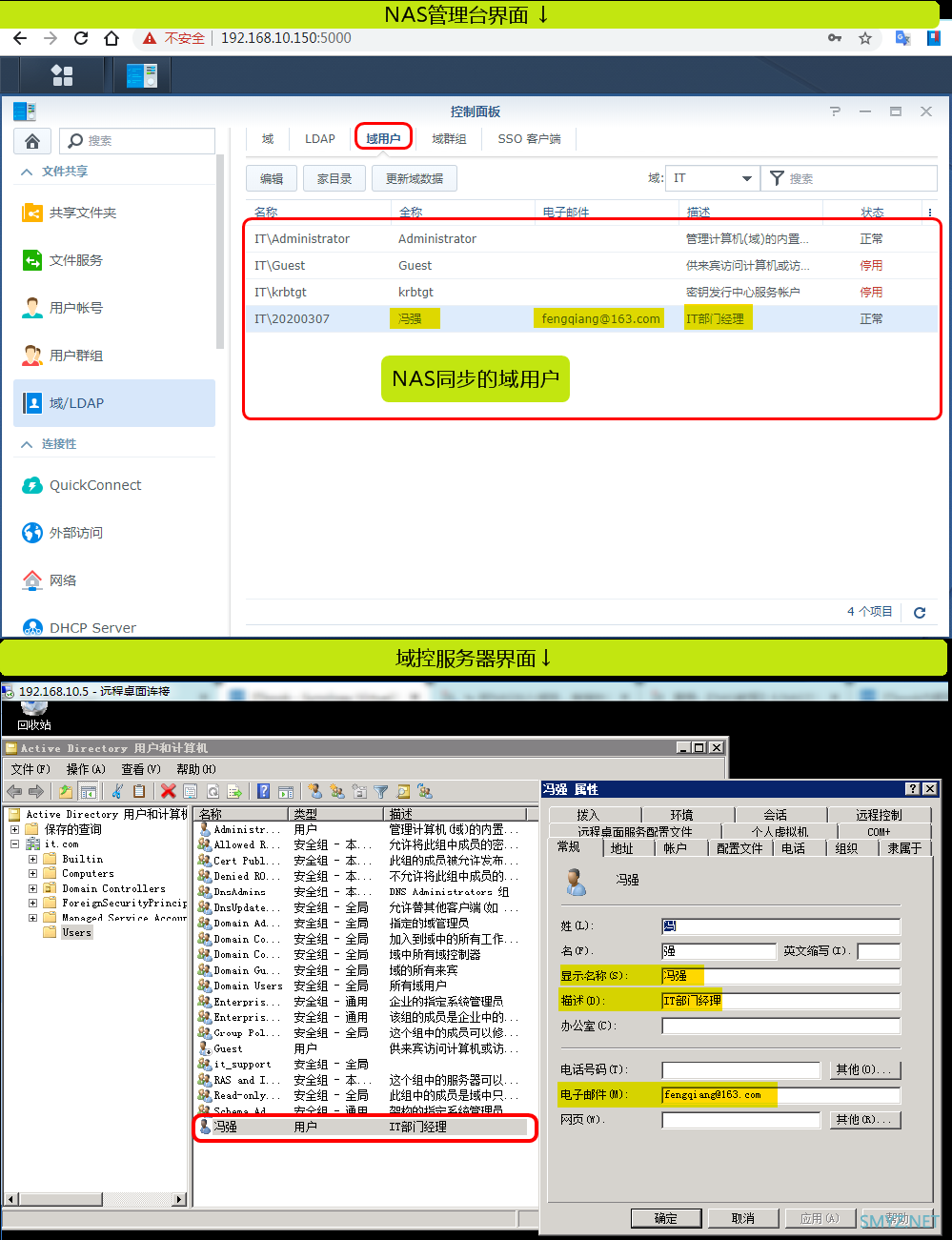Expand the Domain Controllers tree node
Screen dimensions: 952x1240
pos(32,888)
